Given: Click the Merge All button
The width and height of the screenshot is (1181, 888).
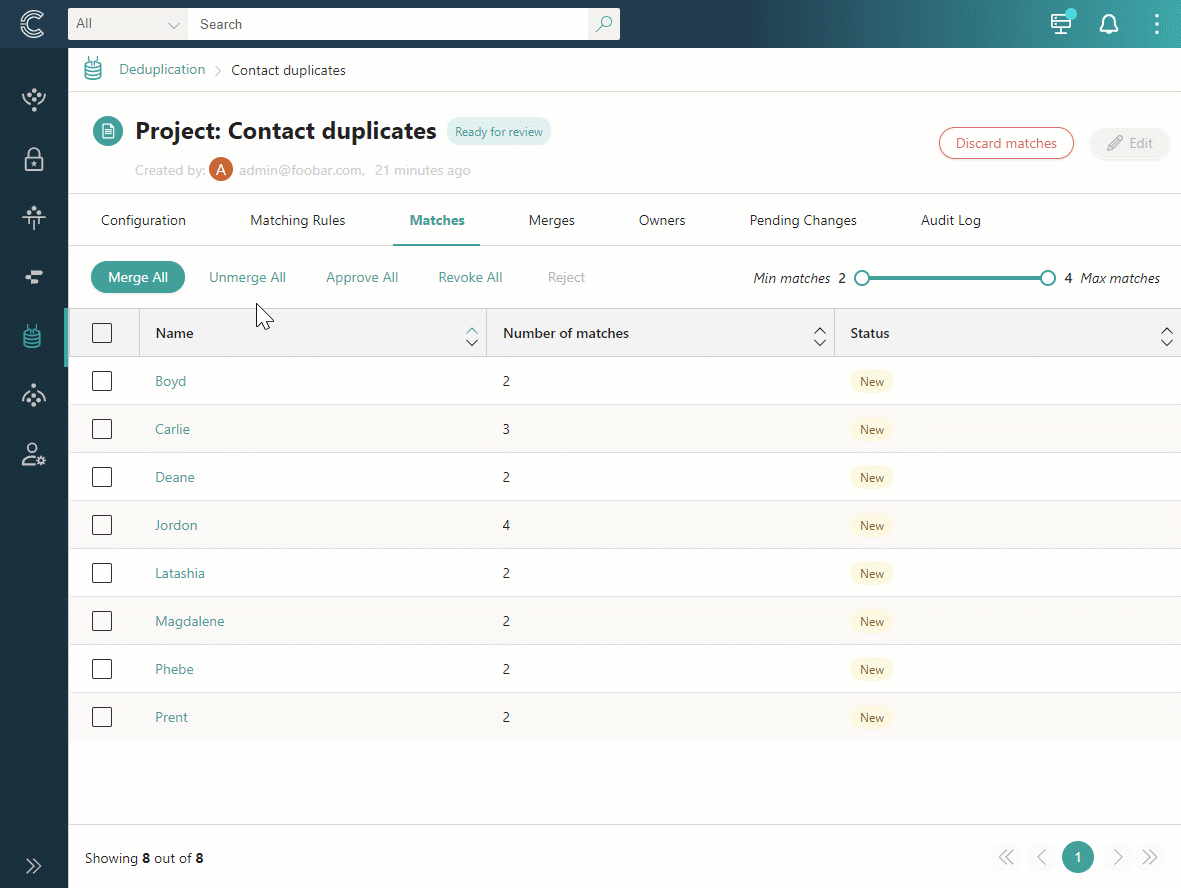Looking at the screenshot, I should point(137,277).
